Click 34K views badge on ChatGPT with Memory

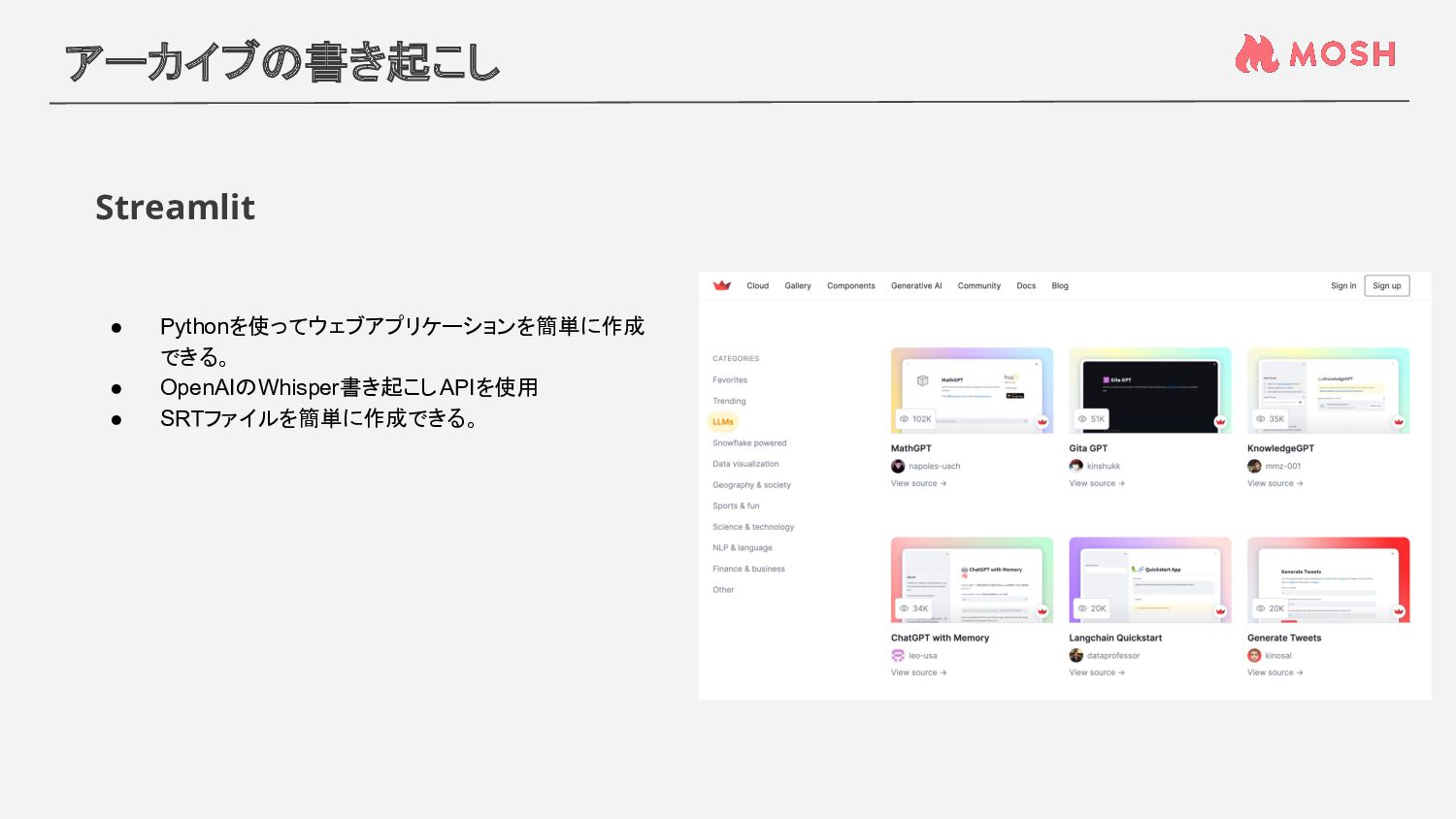[x=913, y=608]
